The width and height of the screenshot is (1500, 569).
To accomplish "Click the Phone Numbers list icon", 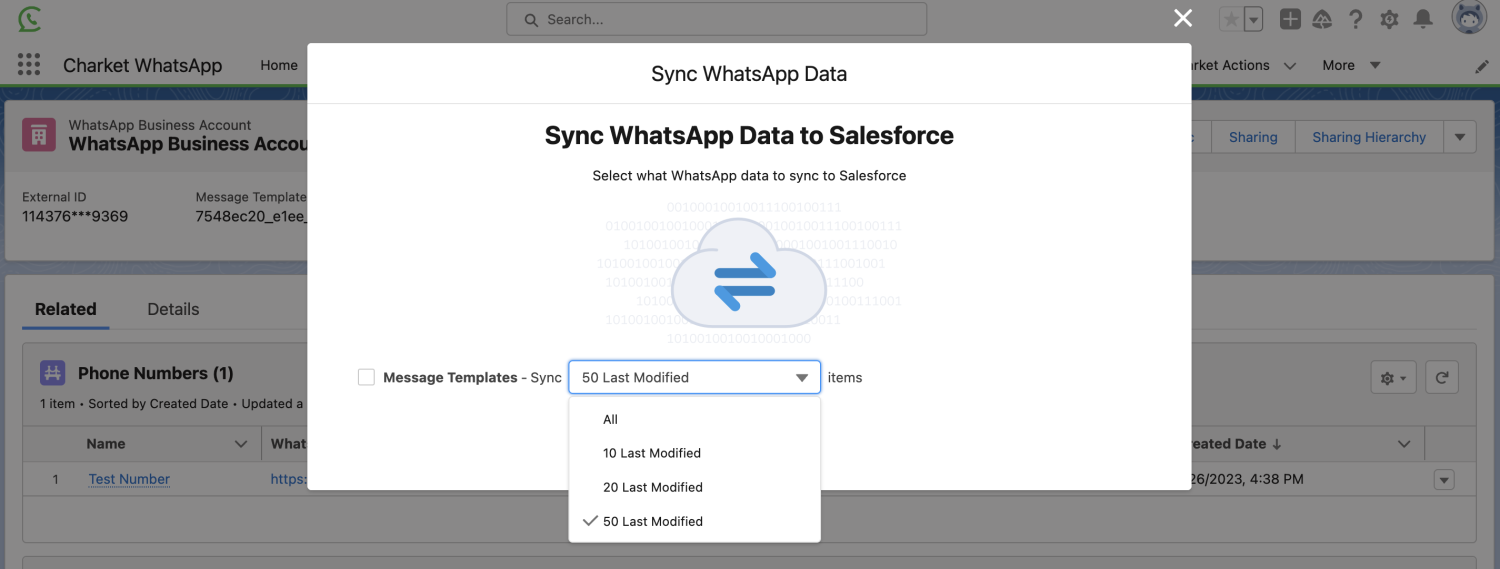I will tap(53, 373).
